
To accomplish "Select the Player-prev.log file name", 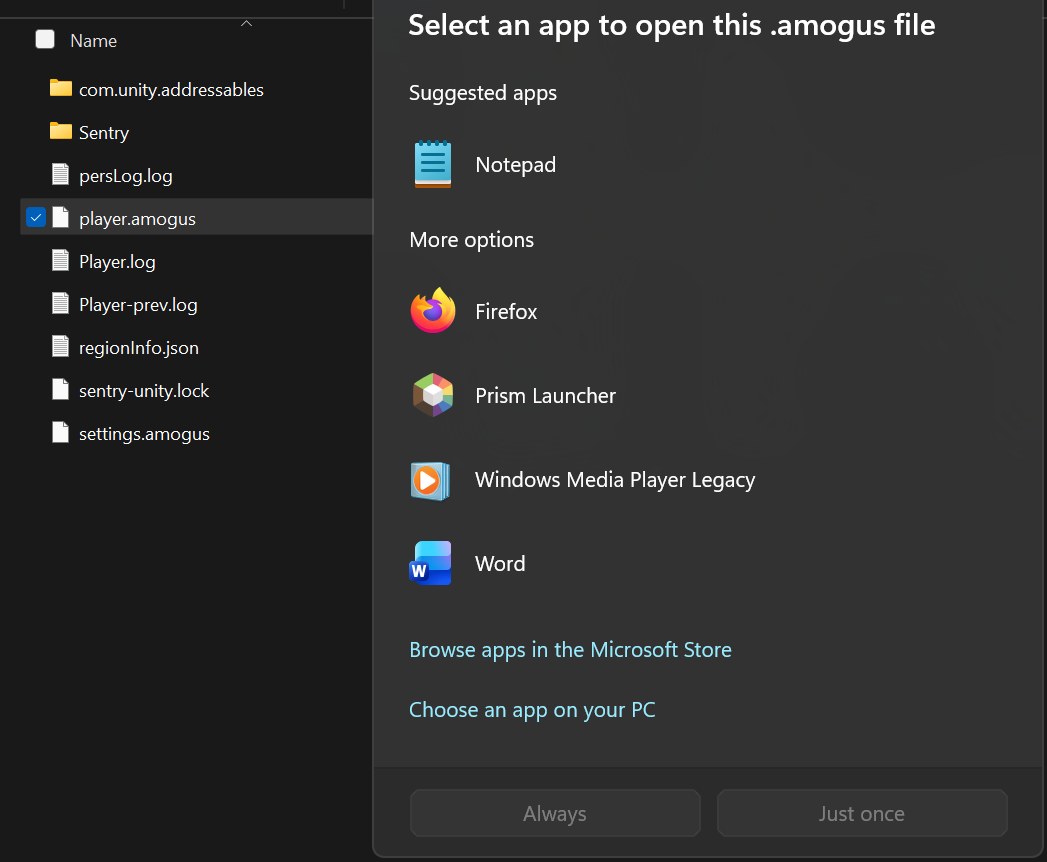I will (138, 305).
